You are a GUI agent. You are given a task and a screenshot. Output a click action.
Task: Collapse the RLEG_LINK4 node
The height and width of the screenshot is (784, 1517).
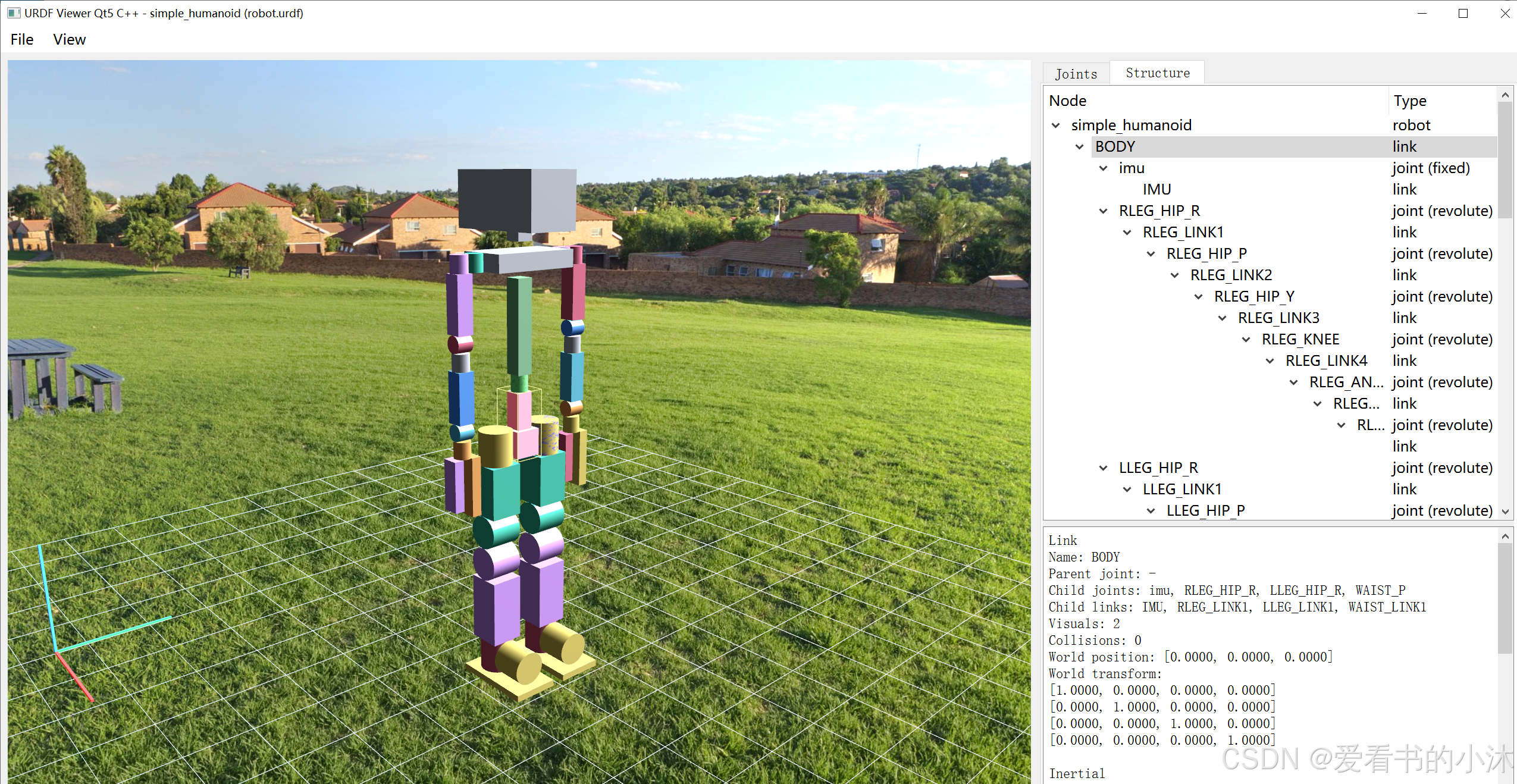tap(1270, 361)
